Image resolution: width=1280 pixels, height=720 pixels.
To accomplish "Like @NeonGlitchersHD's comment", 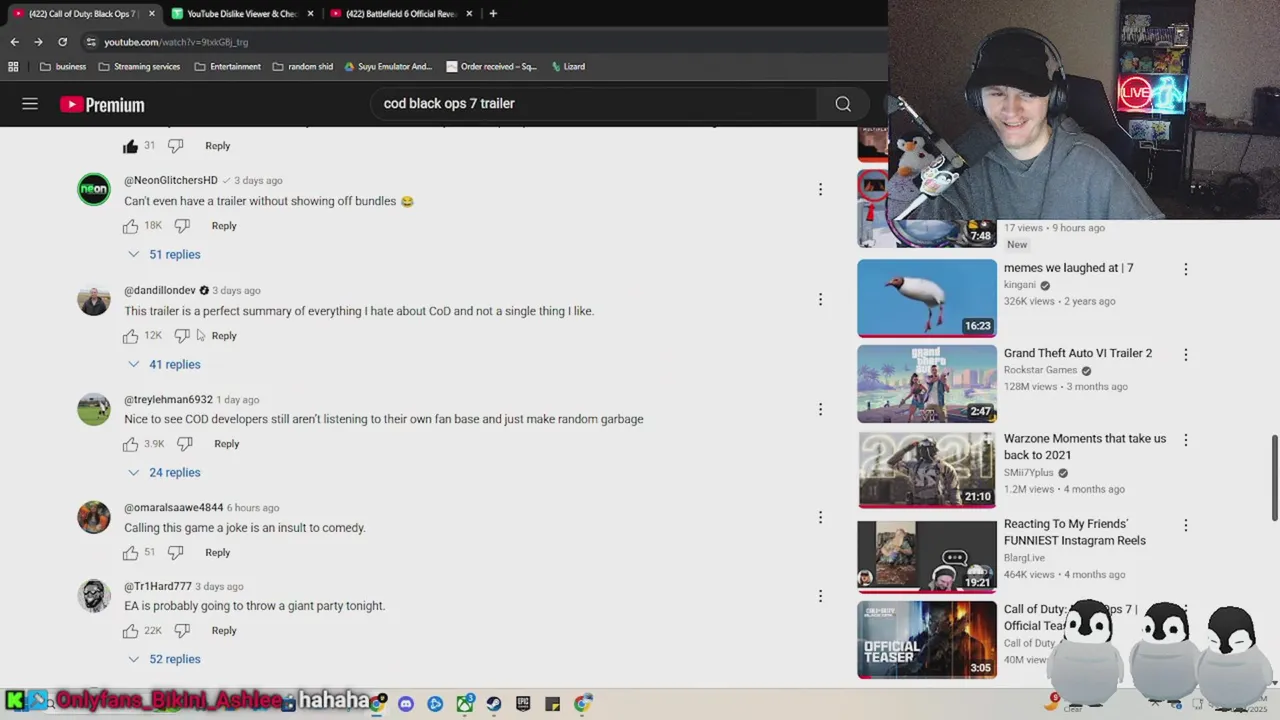I will coord(130,226).
